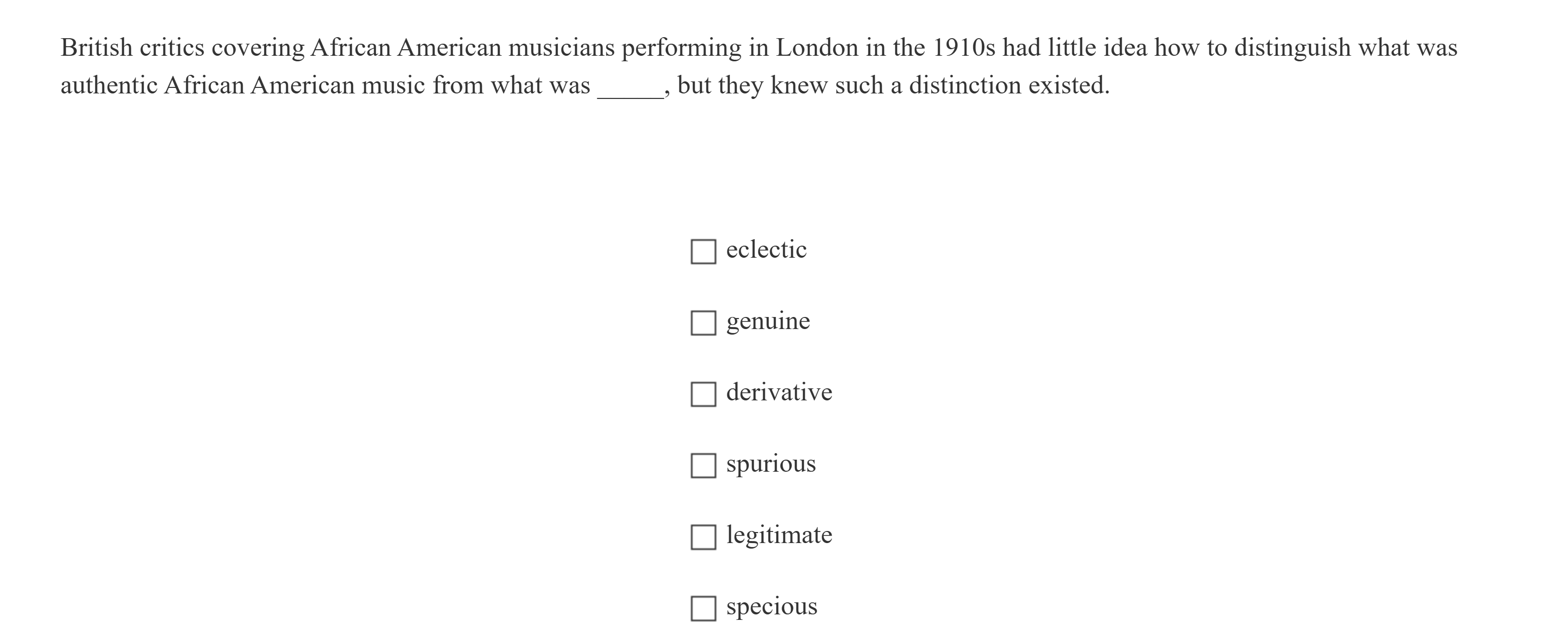This screenshot has width=1568, height=637.
Task: Click the word 'authentic' in the question
Action: (x=109, y=85)
